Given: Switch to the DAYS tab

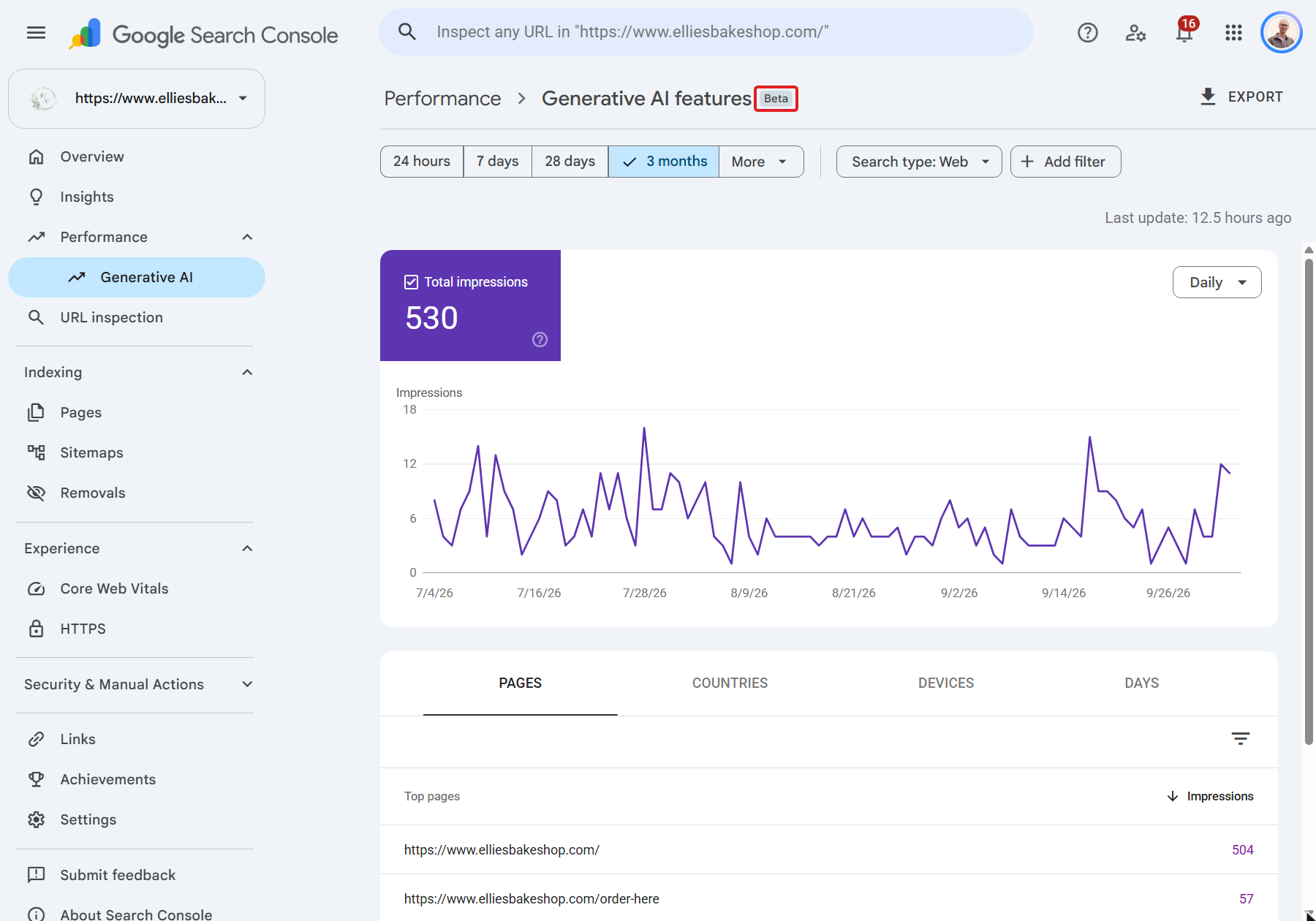Looking at the screenshot, I should (1141, 683).
